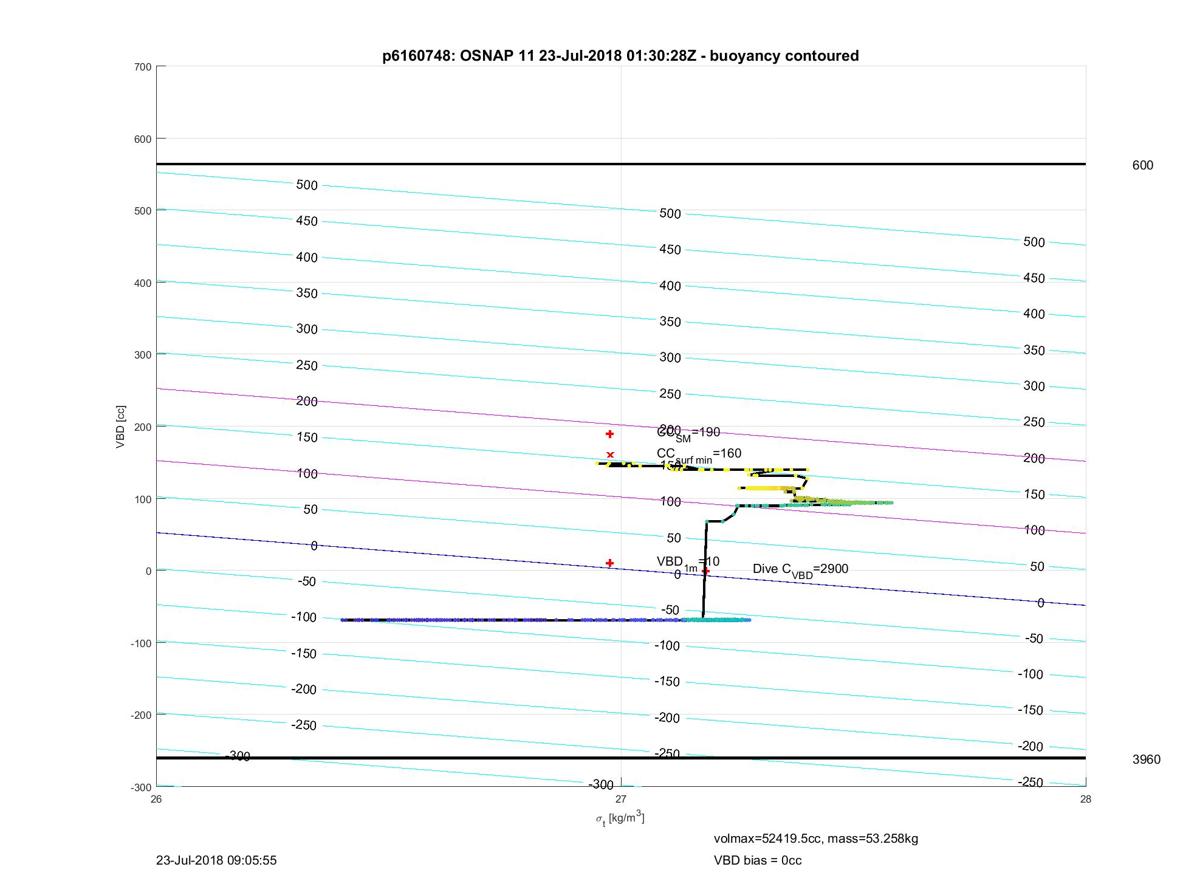Click the σt [kg/m³] x-axis label
Screen dimensions: 1200x885
coord(620,818)
